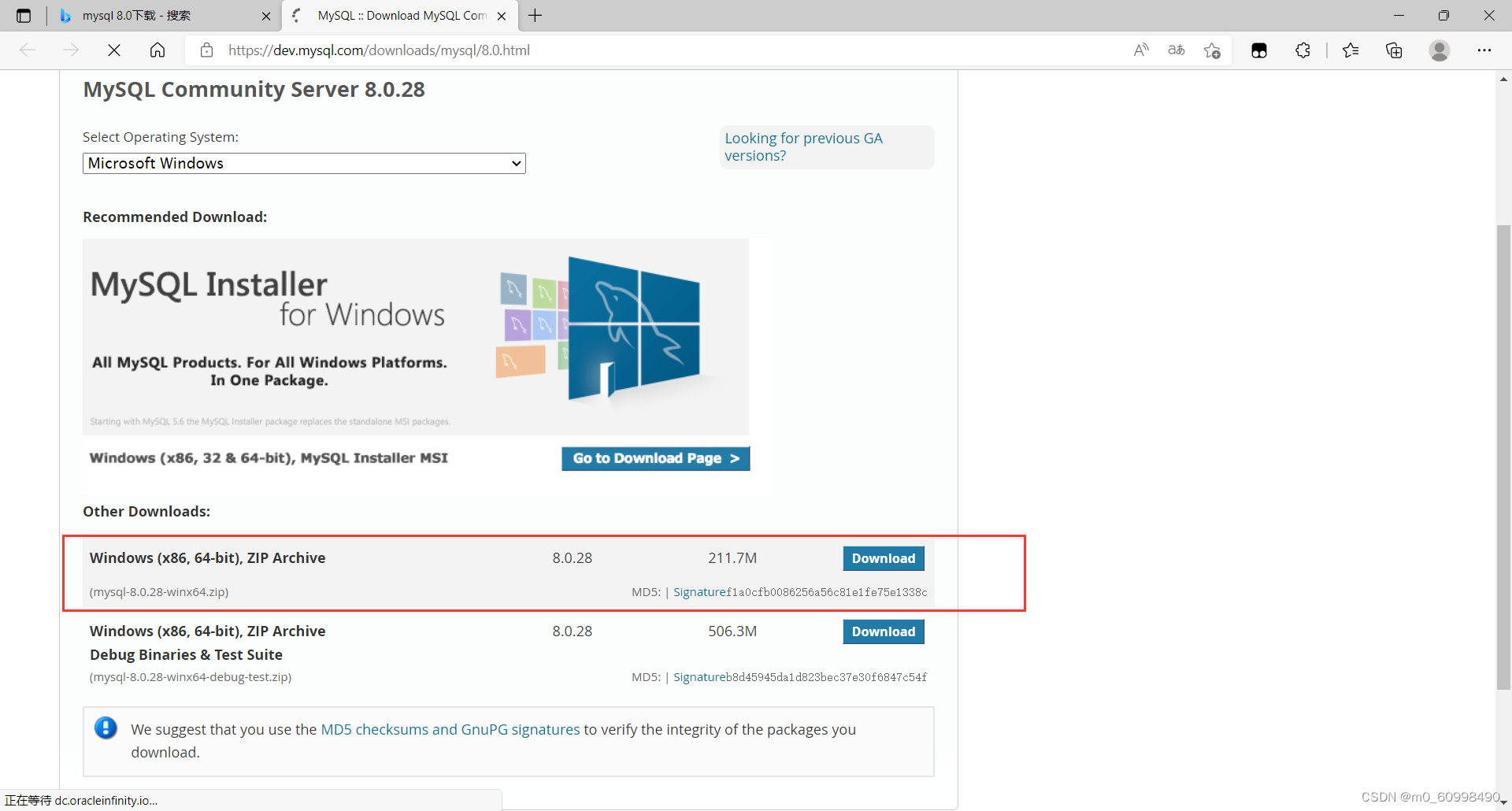Expand the Select Operating System dropdown
This screenshot has height=811, width=1512.
tap(304, 163)
